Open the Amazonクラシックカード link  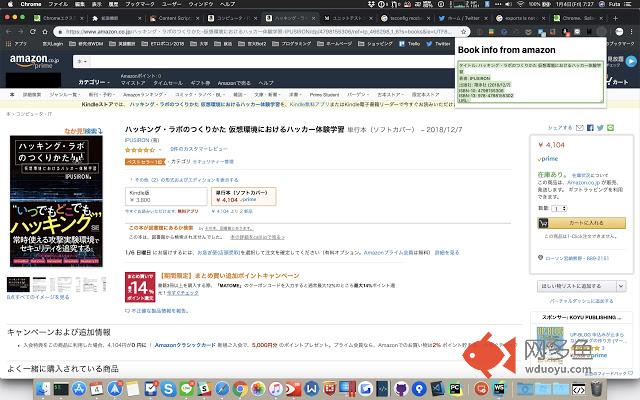tap(184, 345)
